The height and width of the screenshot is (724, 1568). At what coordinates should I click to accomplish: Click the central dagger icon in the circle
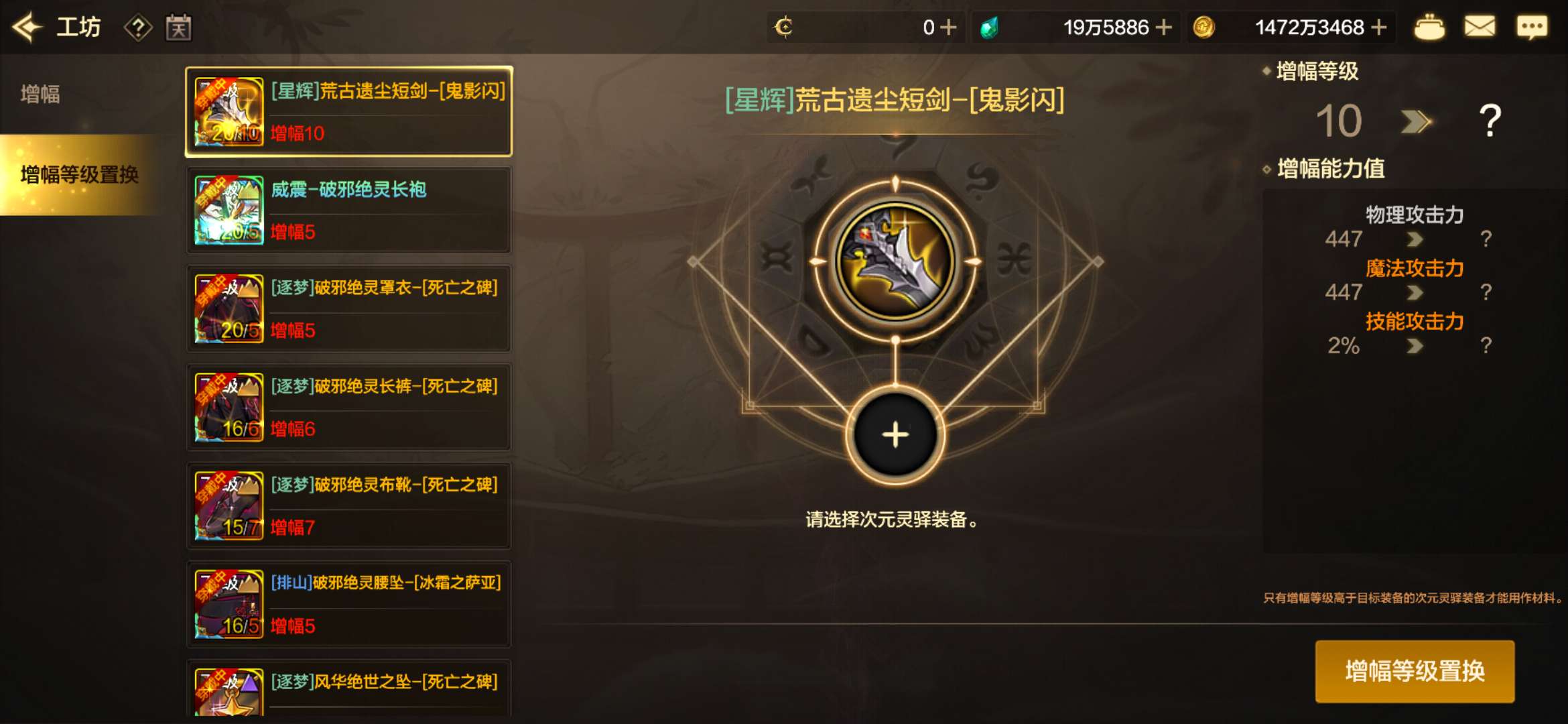click(895, 261)
